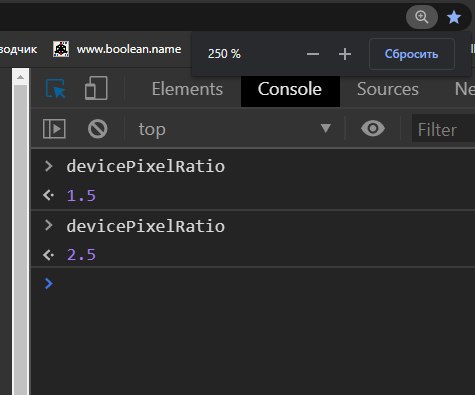Click the eye live expression icon
This screenshot has height=395, width=475.
point(373,128)
